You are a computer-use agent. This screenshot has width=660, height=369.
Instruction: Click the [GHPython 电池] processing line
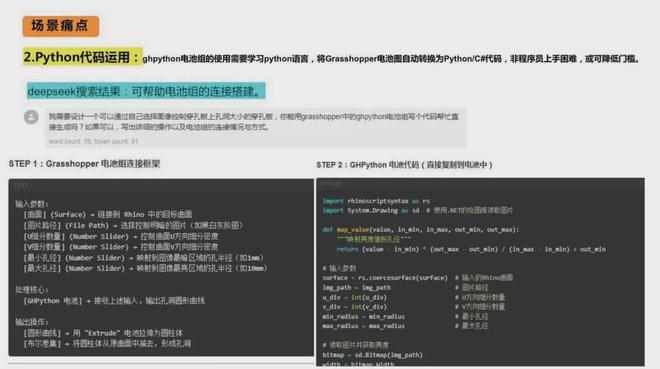click(x=114, y=301)
